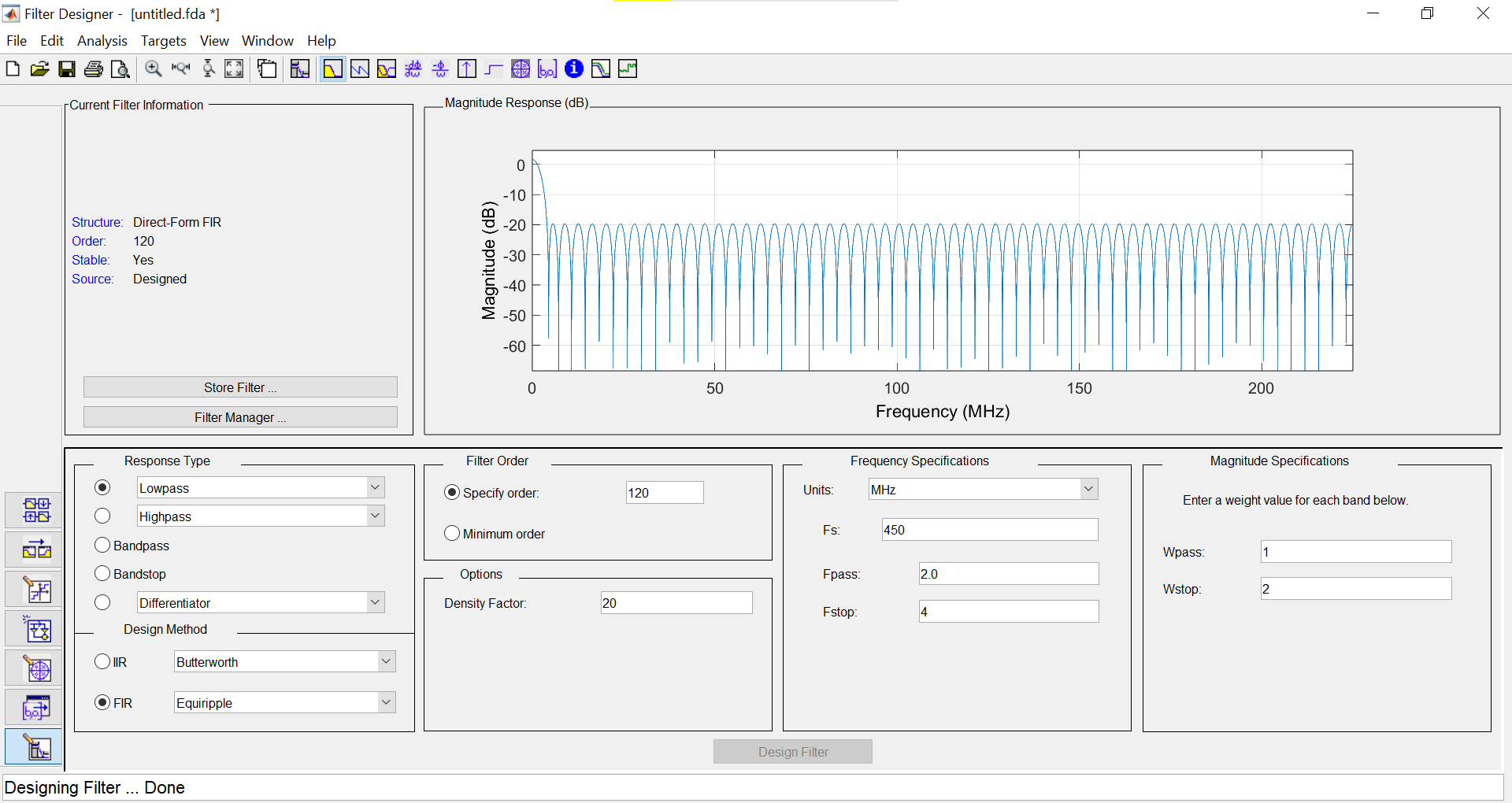The width and height of the screenshot is (1512, 803).
Task: Select the Differentiator radio button
Action: click(x=102, y=602)
